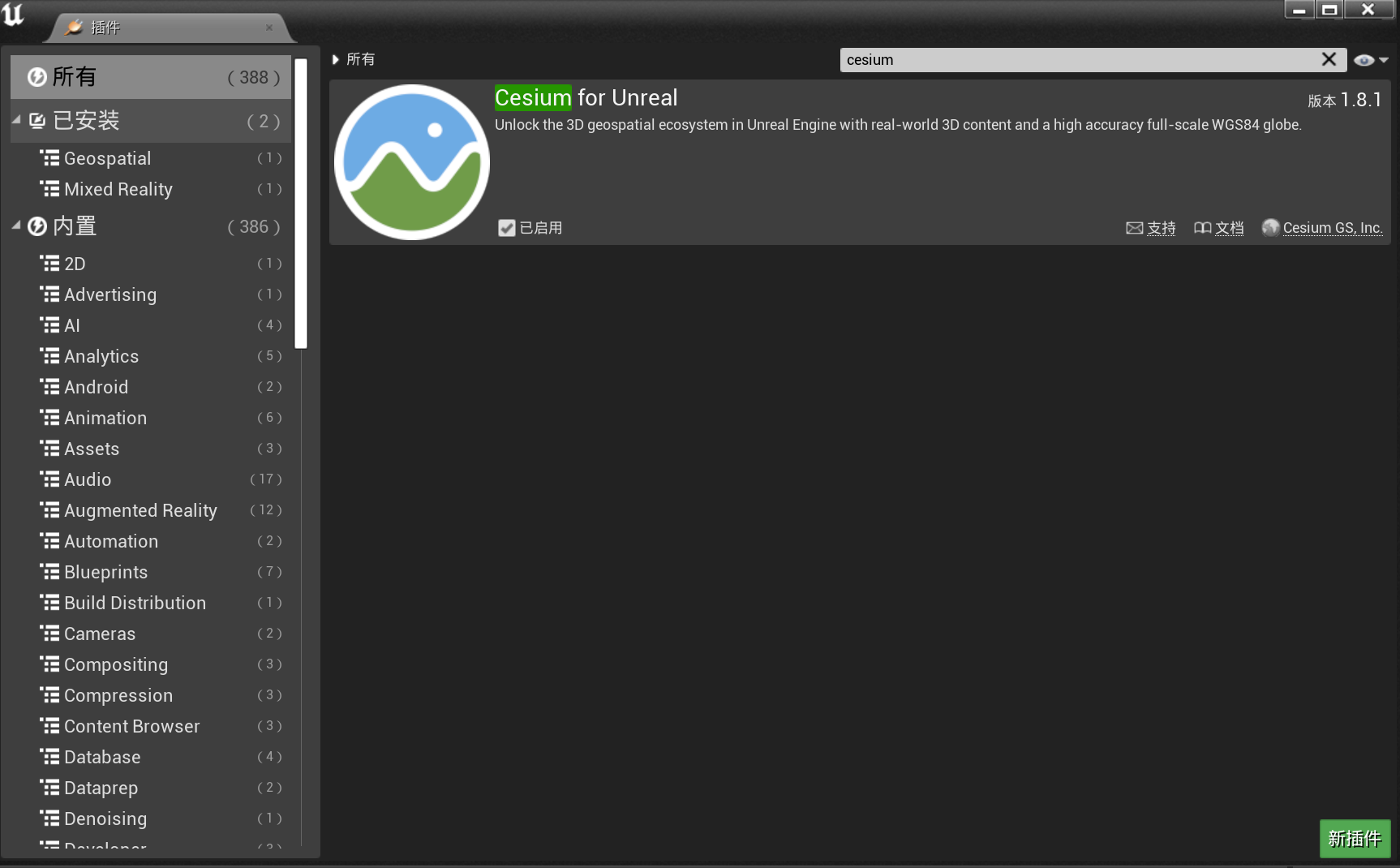The image size is (1400, 868).
Task: Click the 已安装 category icon
Action: coord(37,121)
